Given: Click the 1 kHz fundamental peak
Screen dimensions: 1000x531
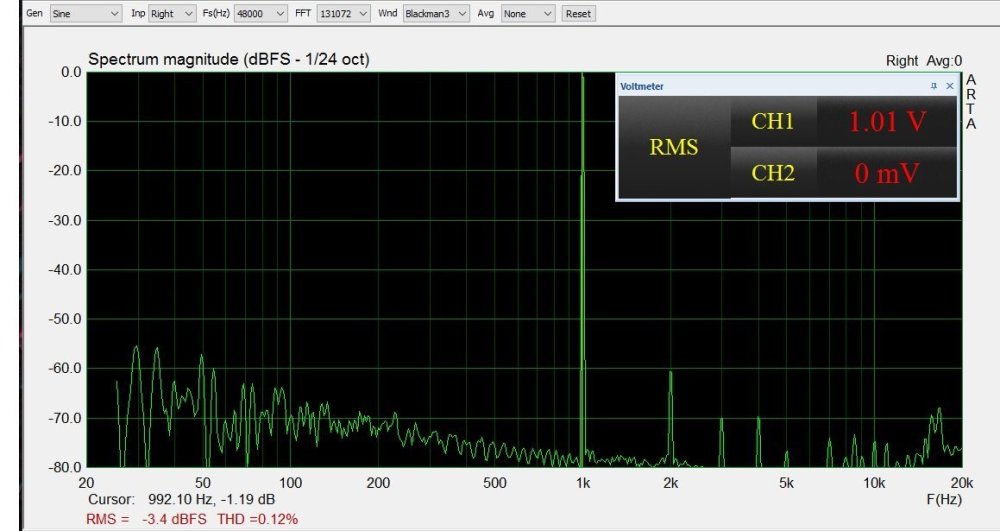Looking at the screenshot, I should tap(582, 80).
